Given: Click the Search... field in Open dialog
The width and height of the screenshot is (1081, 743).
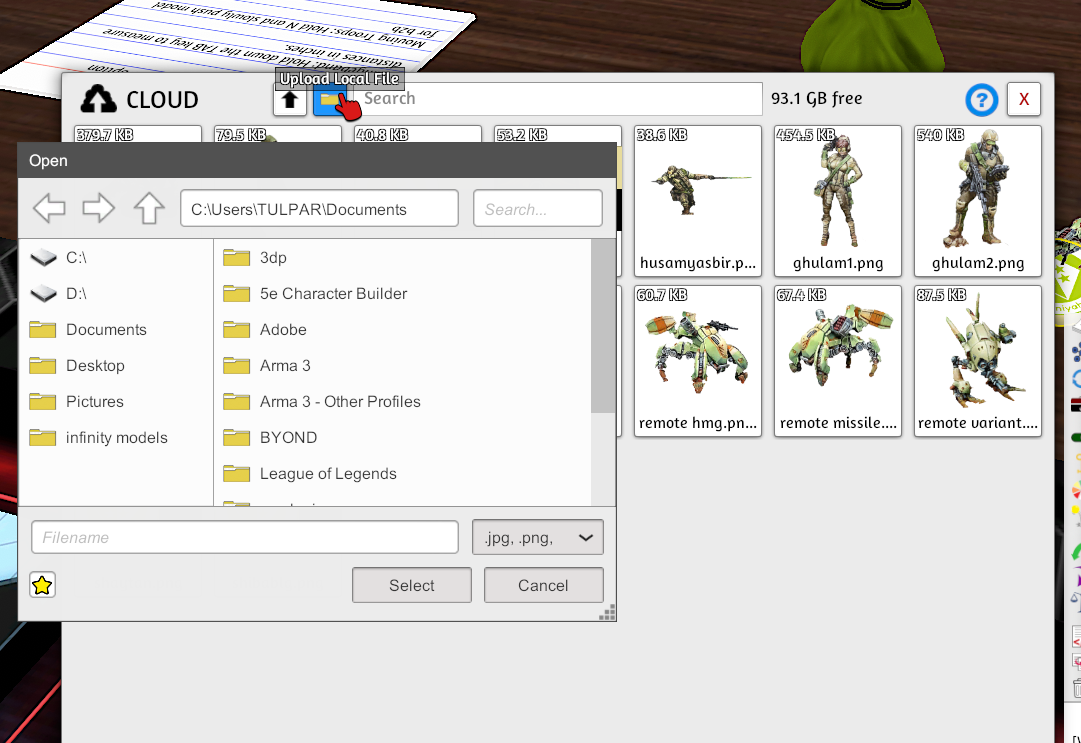Looking at the screenshot, I should (x=538, y=209).
